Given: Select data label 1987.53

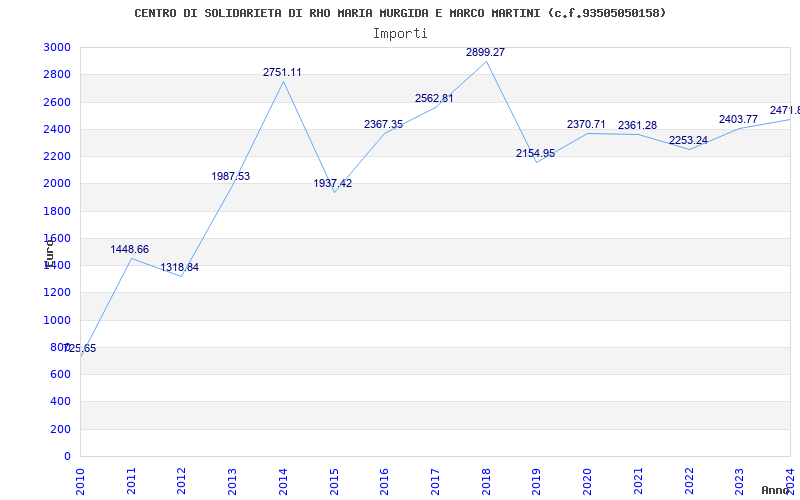Looking at the screenshot, I should (x=231, y=177).
